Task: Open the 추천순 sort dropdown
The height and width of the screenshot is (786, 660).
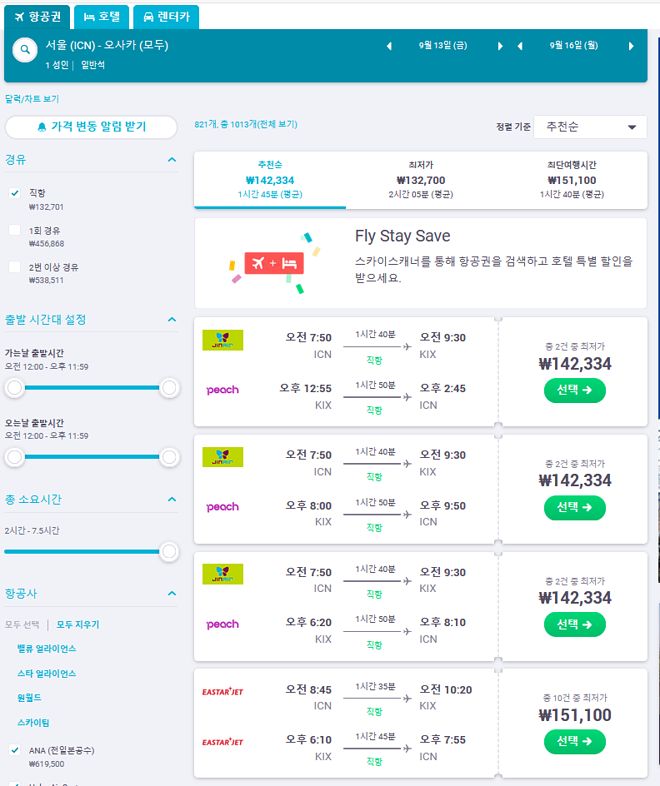Action: 589,127
